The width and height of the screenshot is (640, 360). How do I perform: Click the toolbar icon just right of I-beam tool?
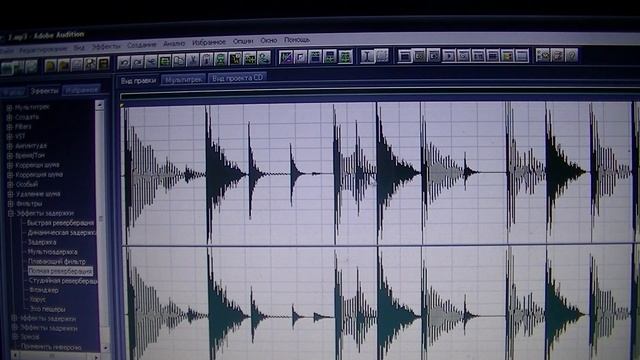[382, 56]
